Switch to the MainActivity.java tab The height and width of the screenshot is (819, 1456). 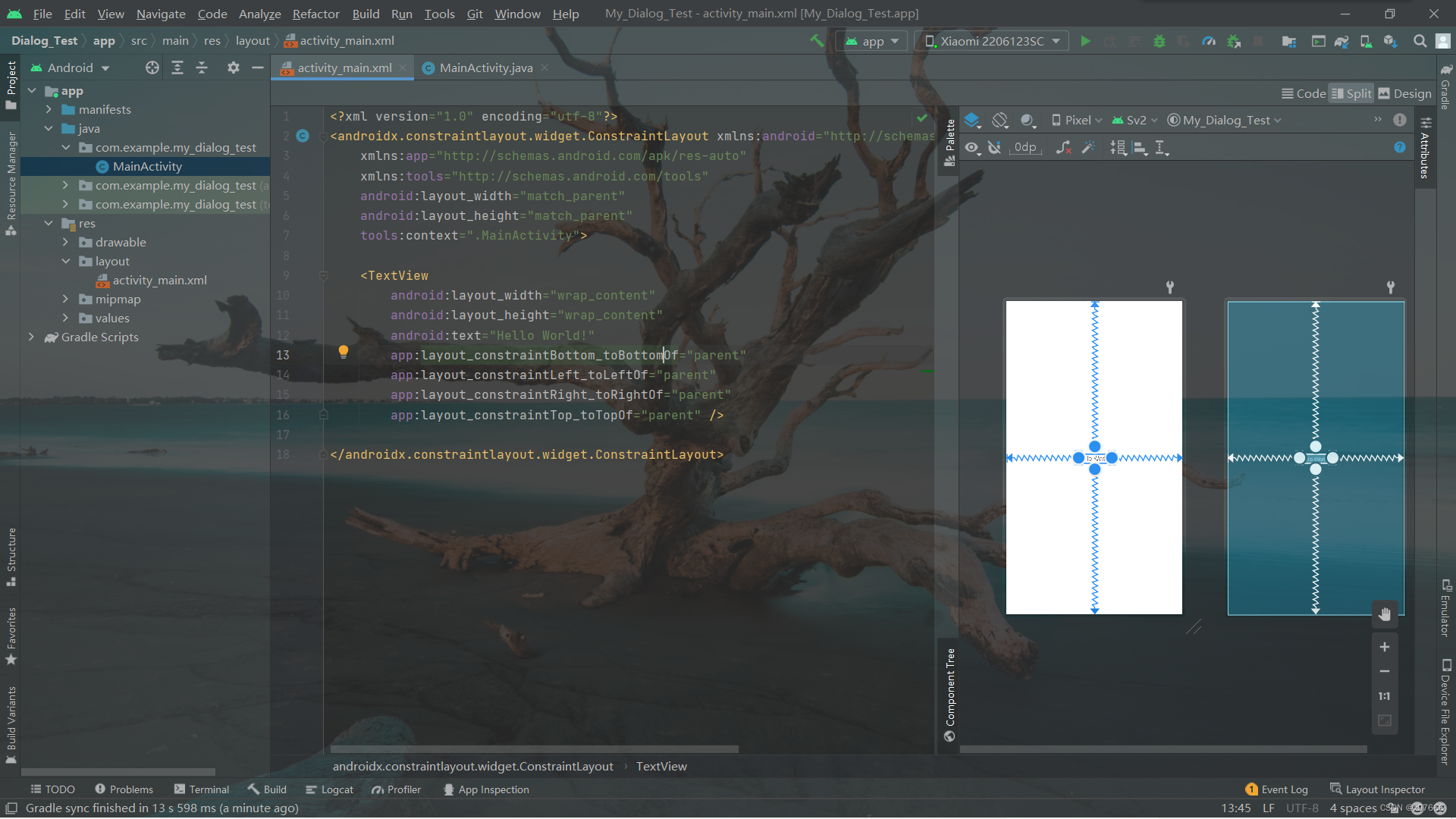[485, 67]
